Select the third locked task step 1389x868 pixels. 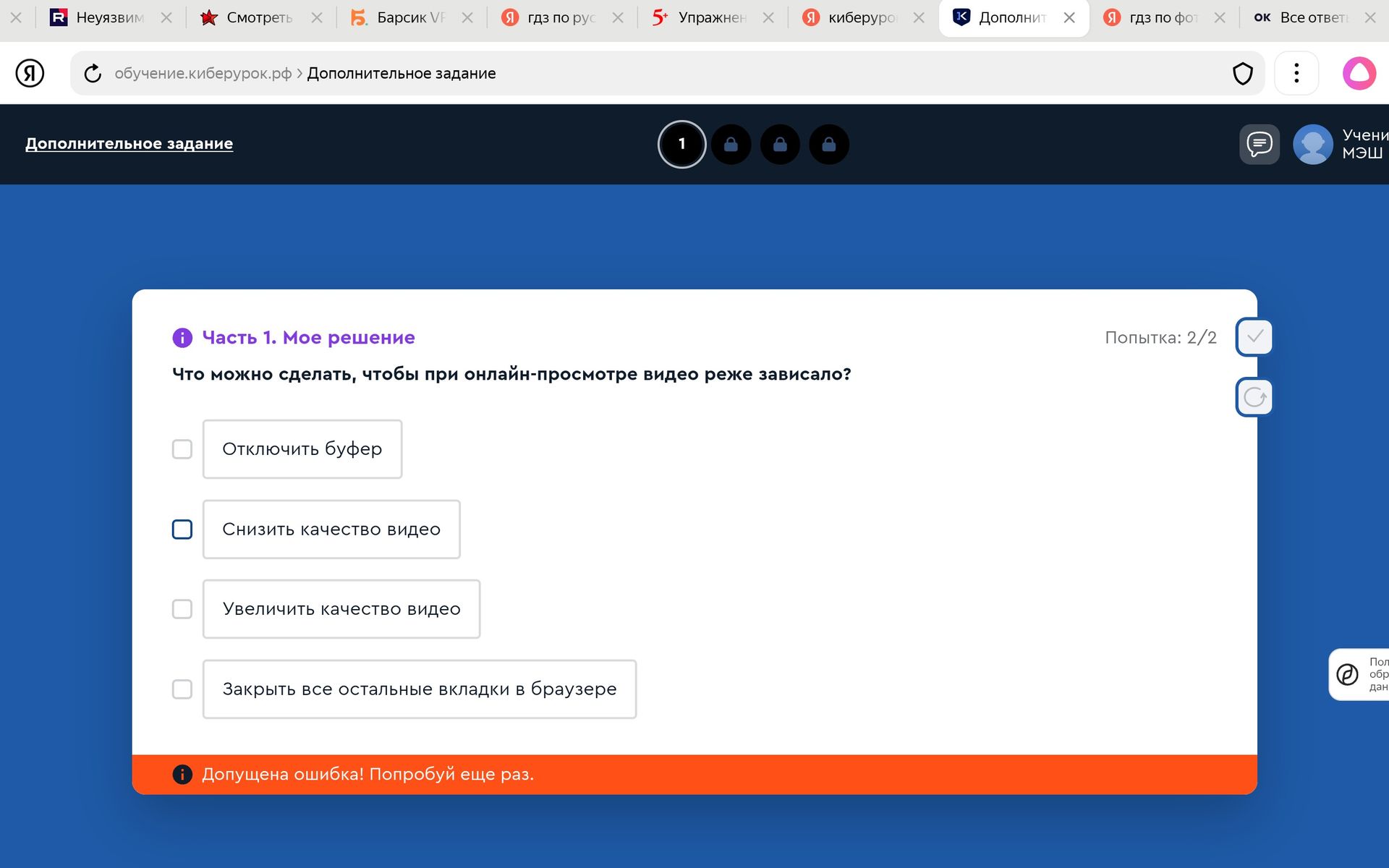[x=829, y=145]
